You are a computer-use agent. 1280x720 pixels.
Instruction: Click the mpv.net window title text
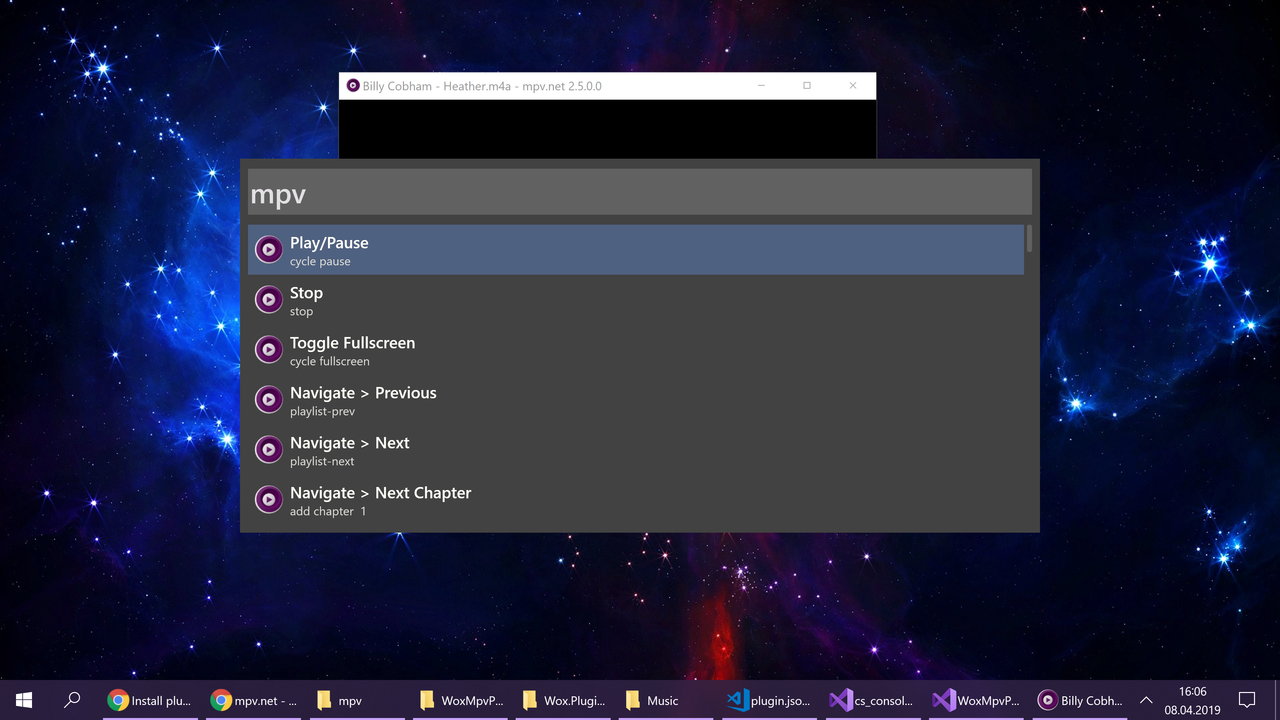(x=482, y=86)
